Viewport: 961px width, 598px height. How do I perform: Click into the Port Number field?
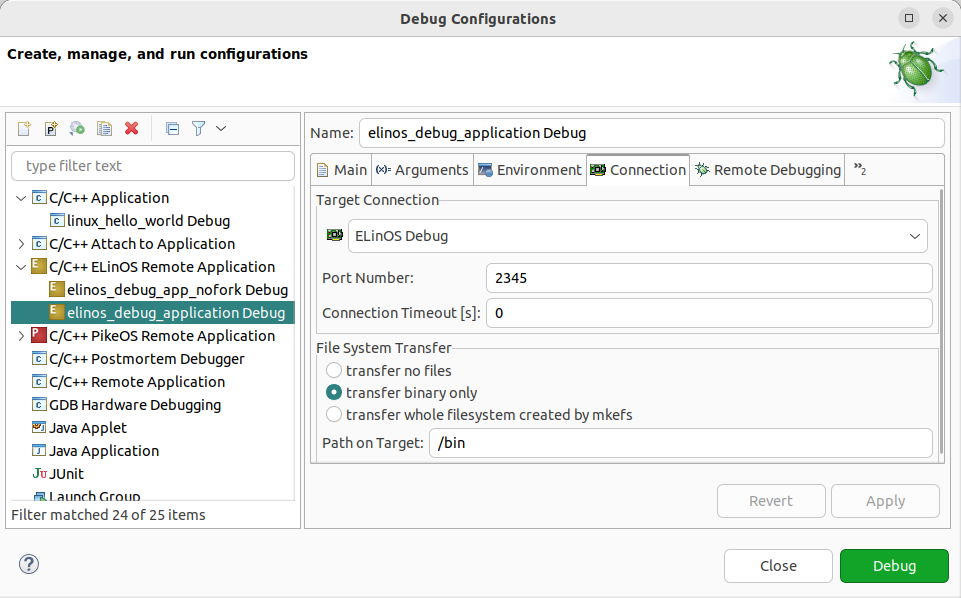708,278
